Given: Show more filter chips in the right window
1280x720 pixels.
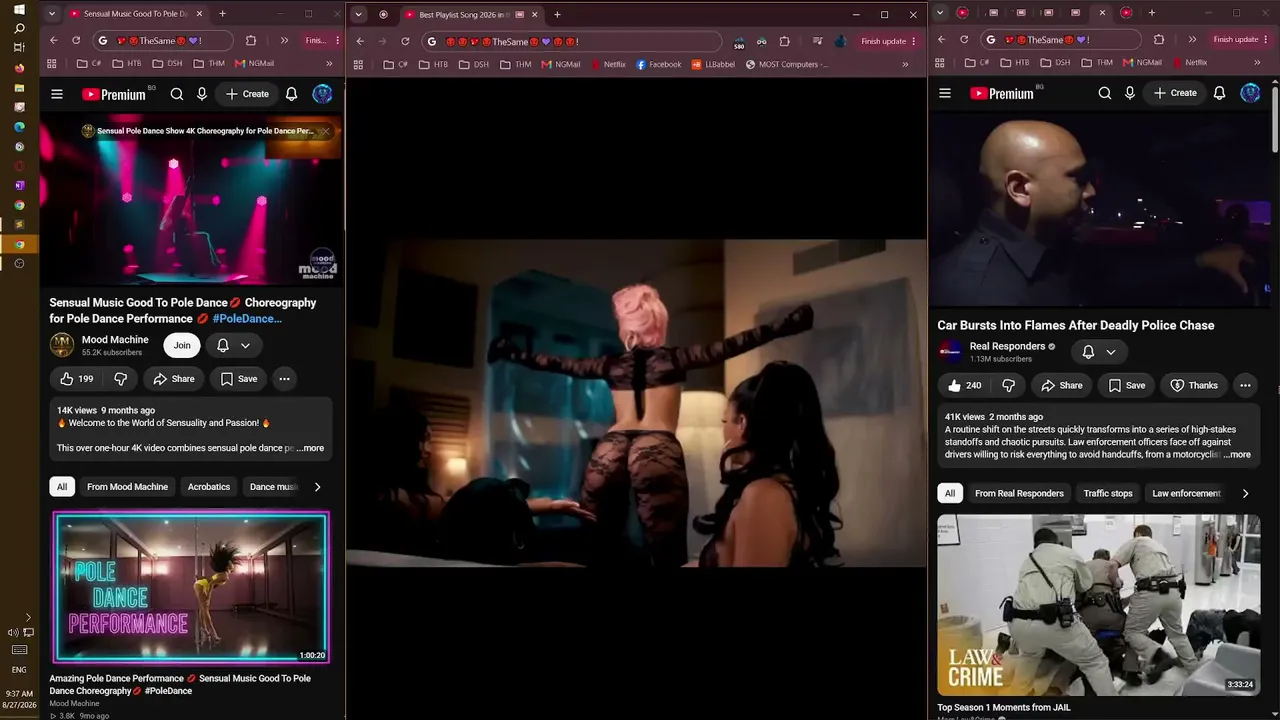Looking at the screenshot, I should (1245, 493).
